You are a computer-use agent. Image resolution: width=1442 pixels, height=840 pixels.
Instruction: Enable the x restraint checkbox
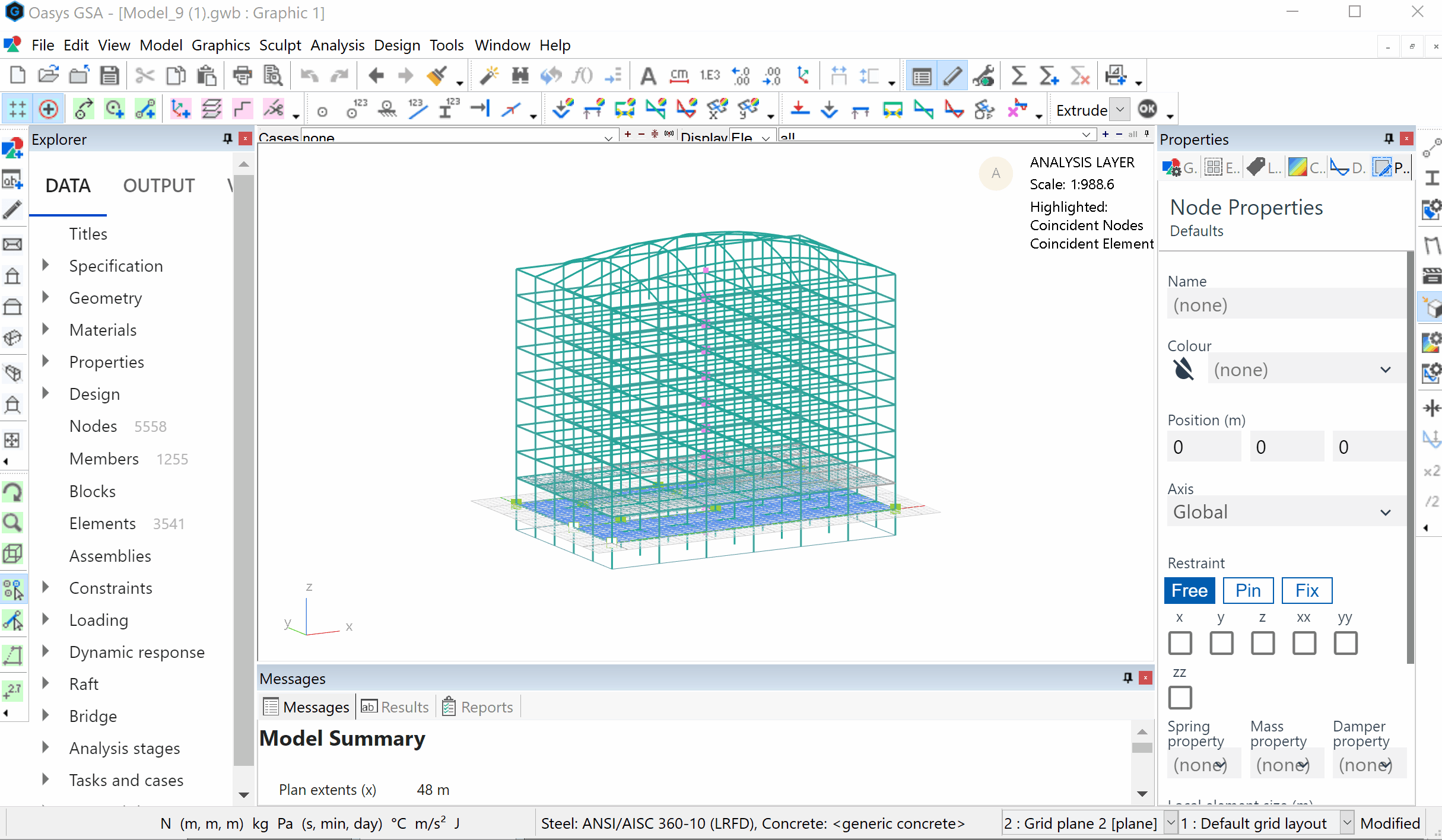tap(1180, 643)
